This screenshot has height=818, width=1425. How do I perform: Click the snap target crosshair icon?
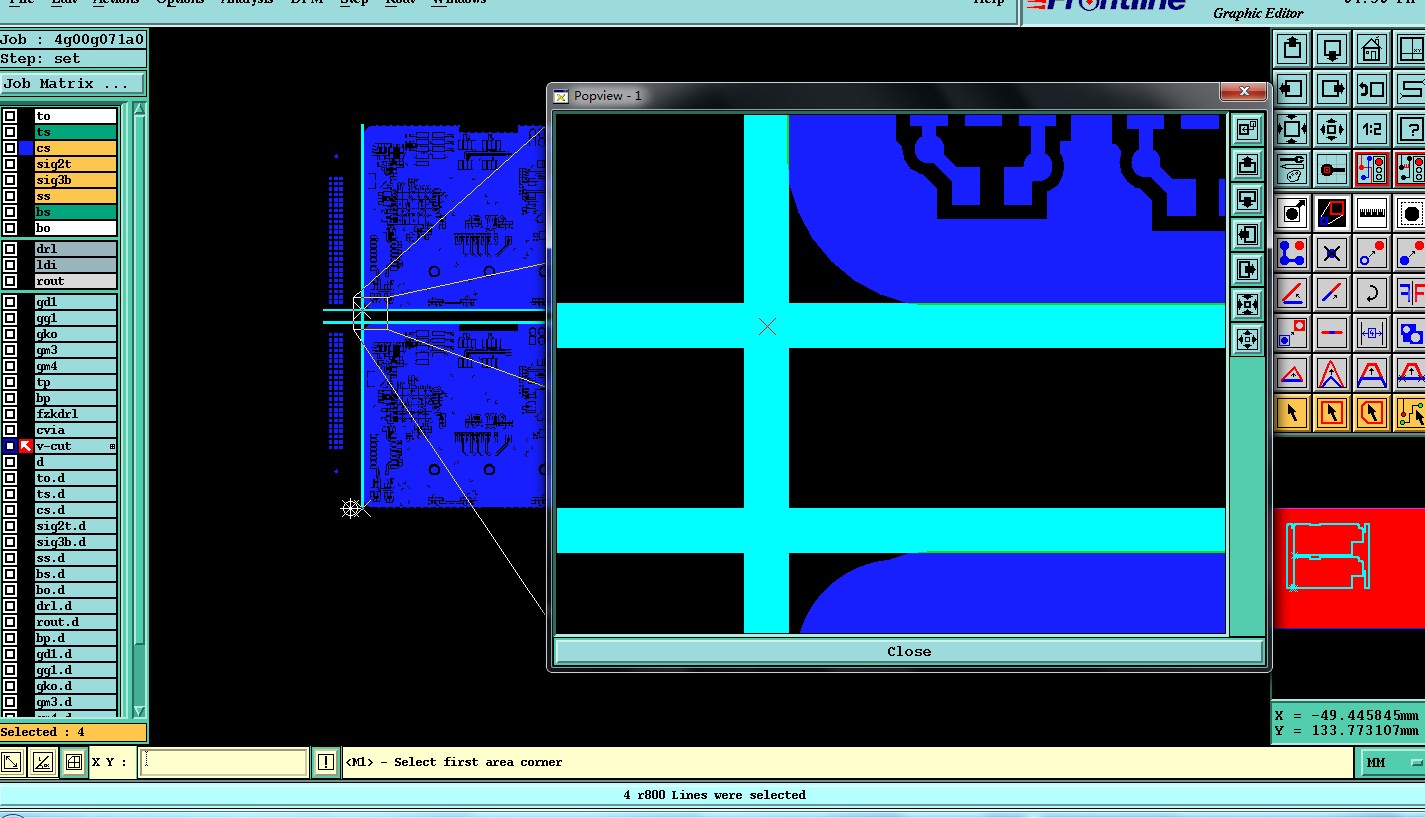click(1332, 169)
